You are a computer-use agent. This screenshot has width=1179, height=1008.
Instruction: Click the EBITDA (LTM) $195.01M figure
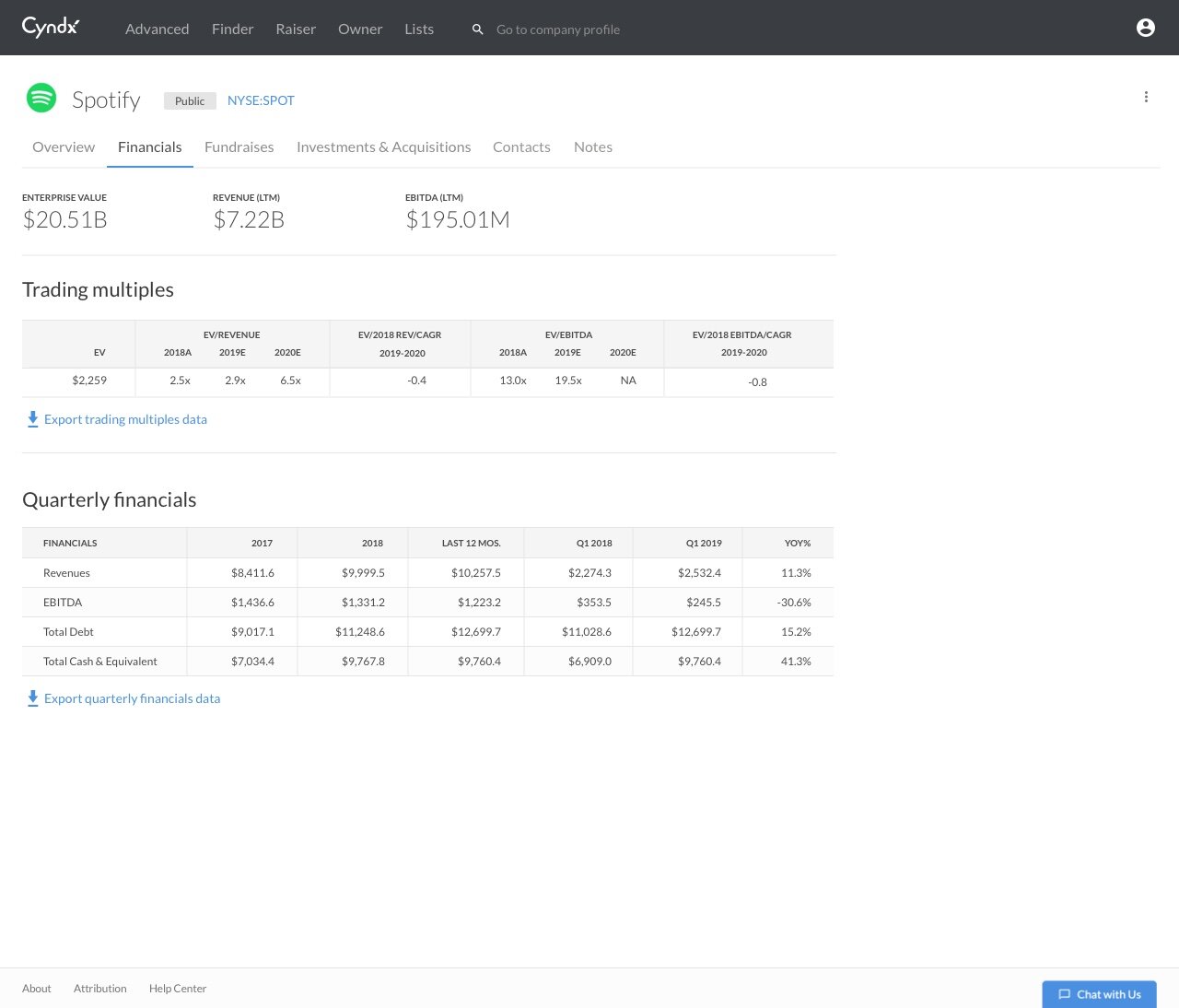458,219
